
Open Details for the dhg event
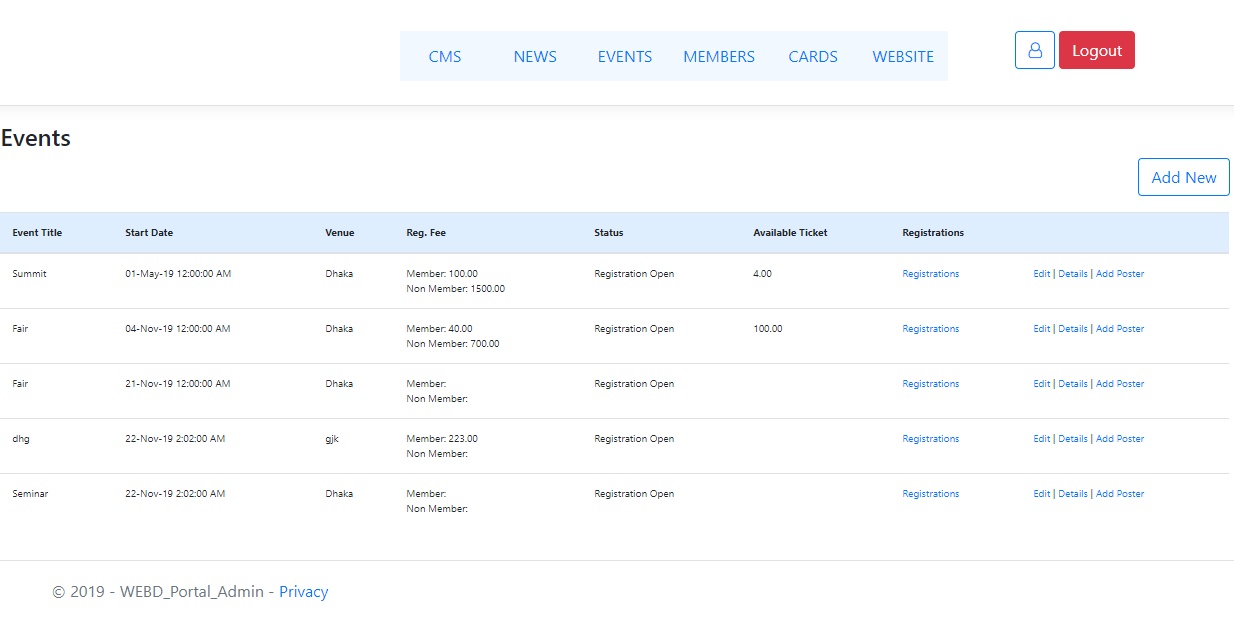(1073, 439)
